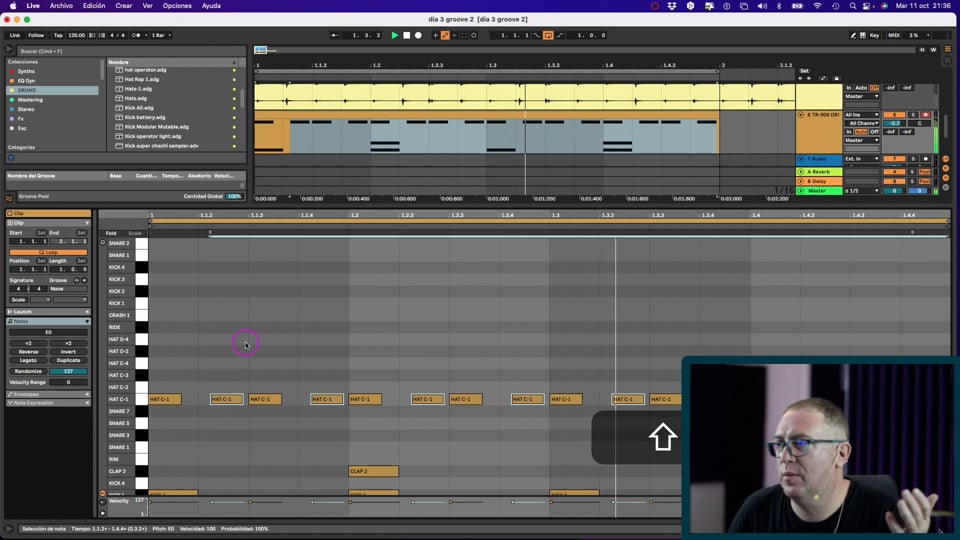
Task: Open the All Ins input dropdown
Action: pyautogui.click(x=862, y=115)
